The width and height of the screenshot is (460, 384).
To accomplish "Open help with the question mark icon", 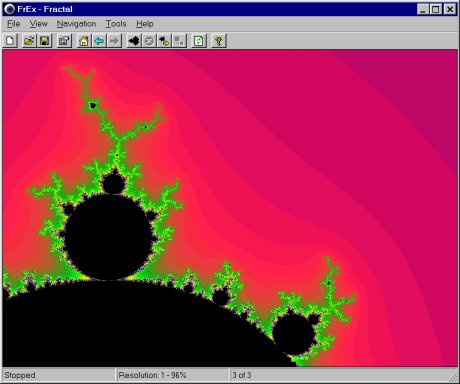I will click(219, 41).
